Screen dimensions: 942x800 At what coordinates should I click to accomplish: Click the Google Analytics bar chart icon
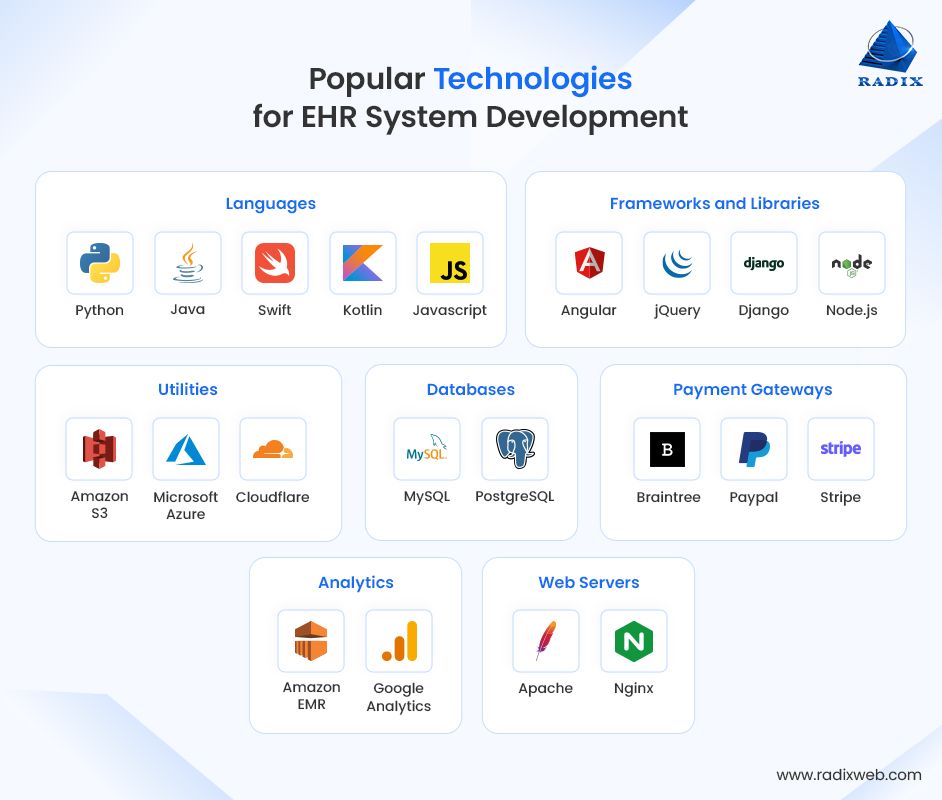pyautogui.click(x=399, y=641)
